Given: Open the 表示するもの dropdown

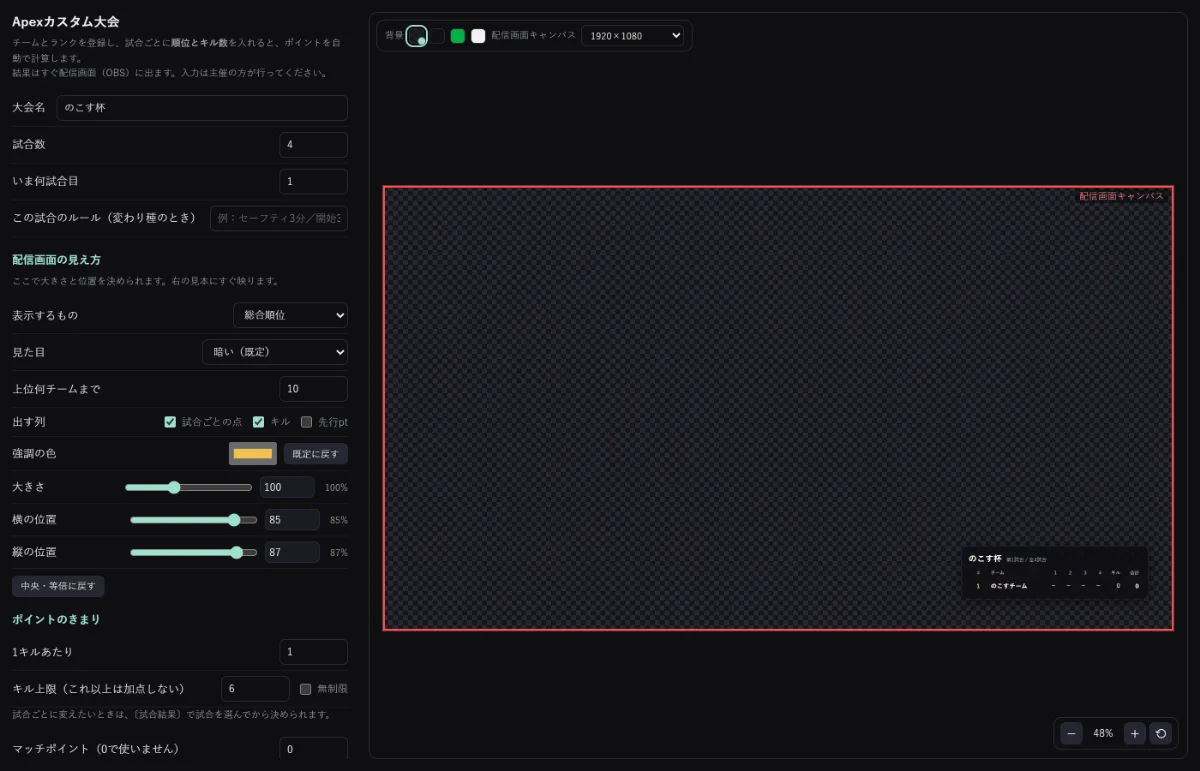Looking at the screenshot, I should [x=290, y=315].
